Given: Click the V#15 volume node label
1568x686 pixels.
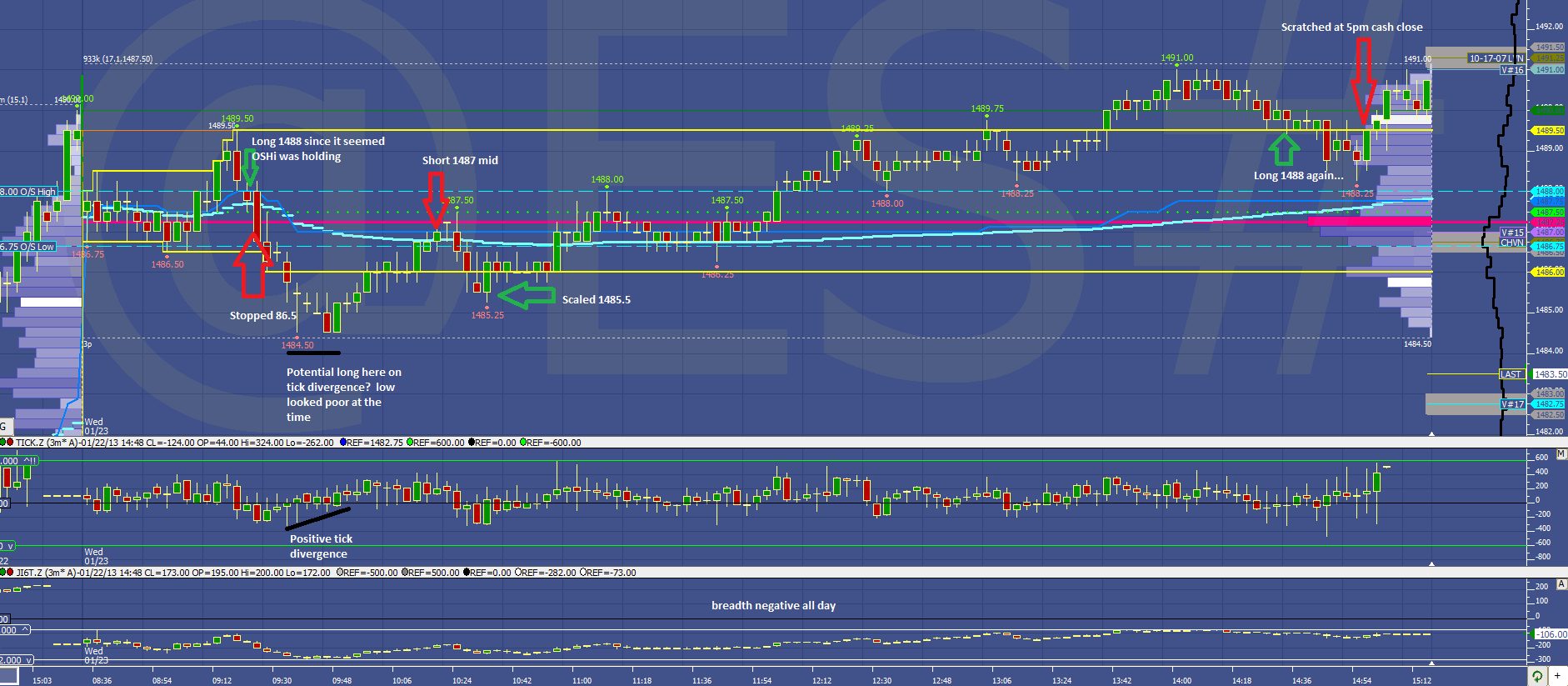Looking at the screenshot, I should coord(1512,233).
